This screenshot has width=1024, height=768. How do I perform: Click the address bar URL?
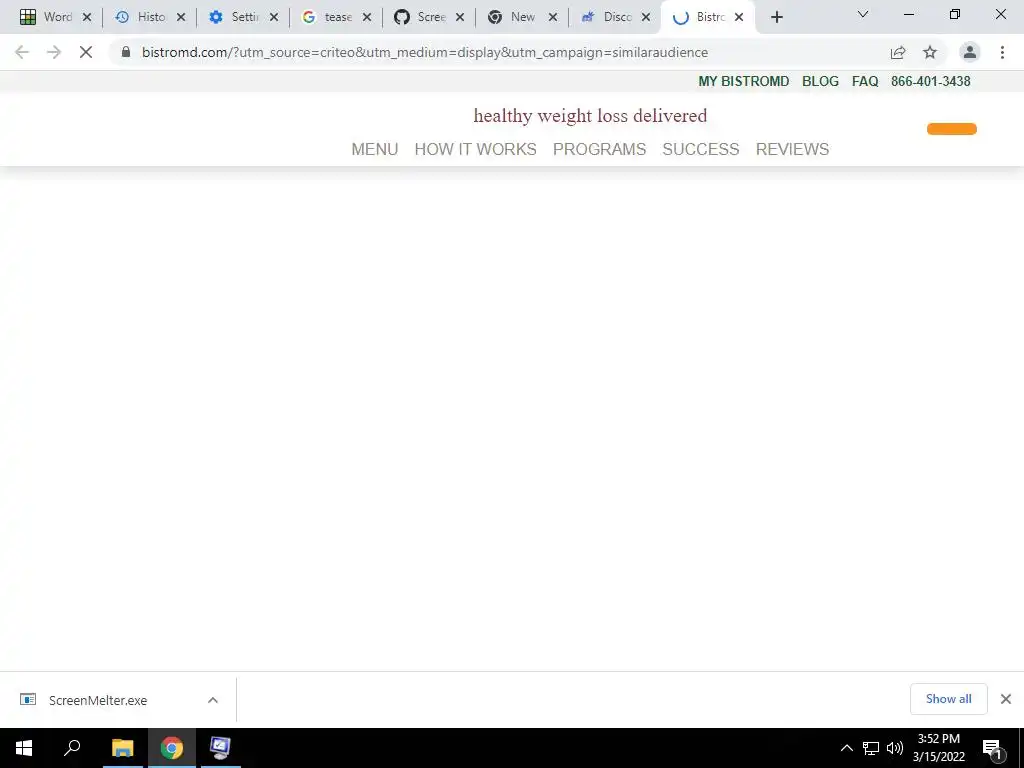click(x=424, y=52)
